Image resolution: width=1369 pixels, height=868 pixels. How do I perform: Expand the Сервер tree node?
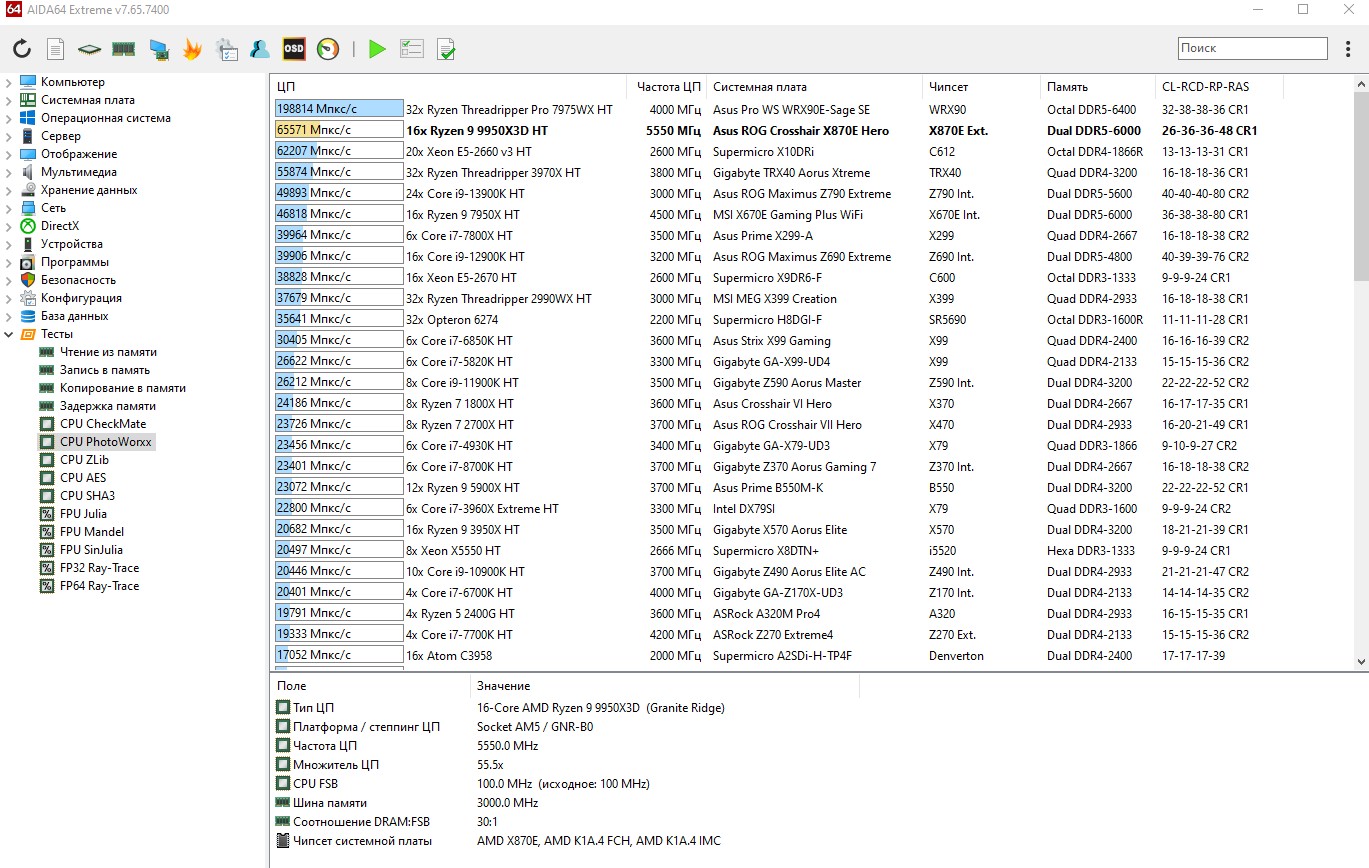(x=9, y=136)
